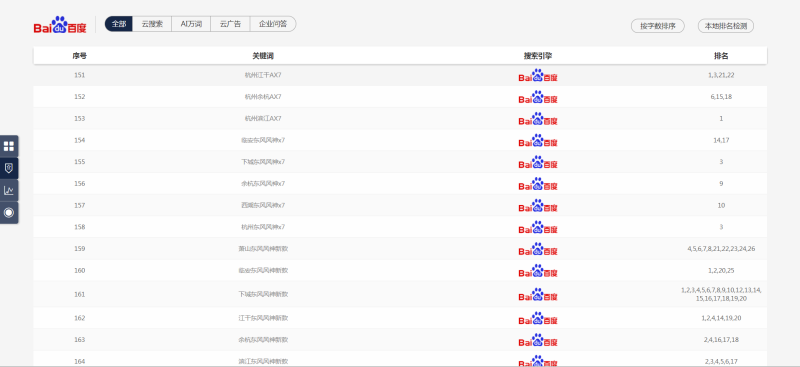Click the Baidu logo in the page header

(x=60, y=25)
